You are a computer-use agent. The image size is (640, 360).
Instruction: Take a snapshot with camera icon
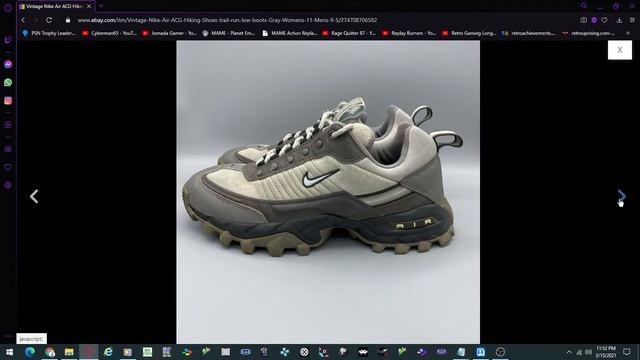click(583, 20)
